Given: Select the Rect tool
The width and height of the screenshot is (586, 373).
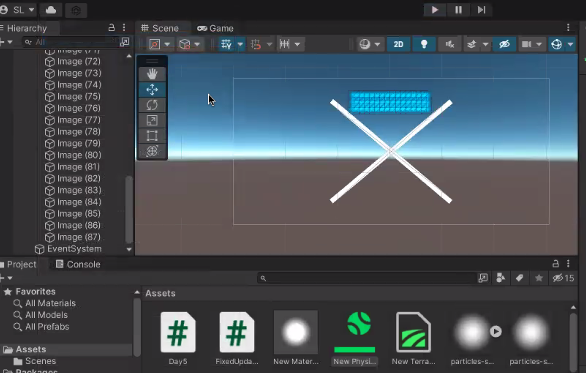Looking at the screenshot, I should coord(152,136).
